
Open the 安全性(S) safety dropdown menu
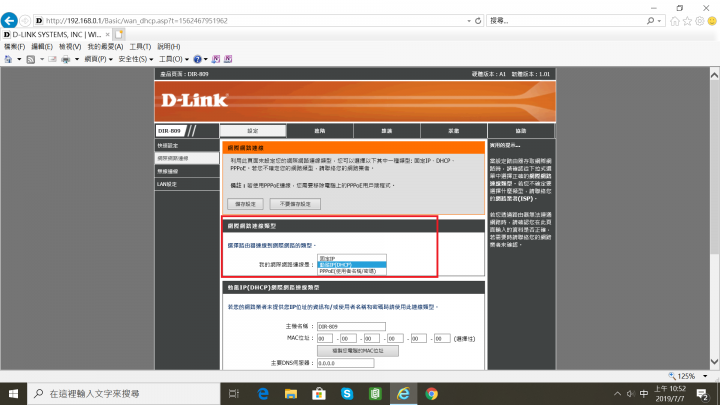pyautogui.click(x=135, y=59)
